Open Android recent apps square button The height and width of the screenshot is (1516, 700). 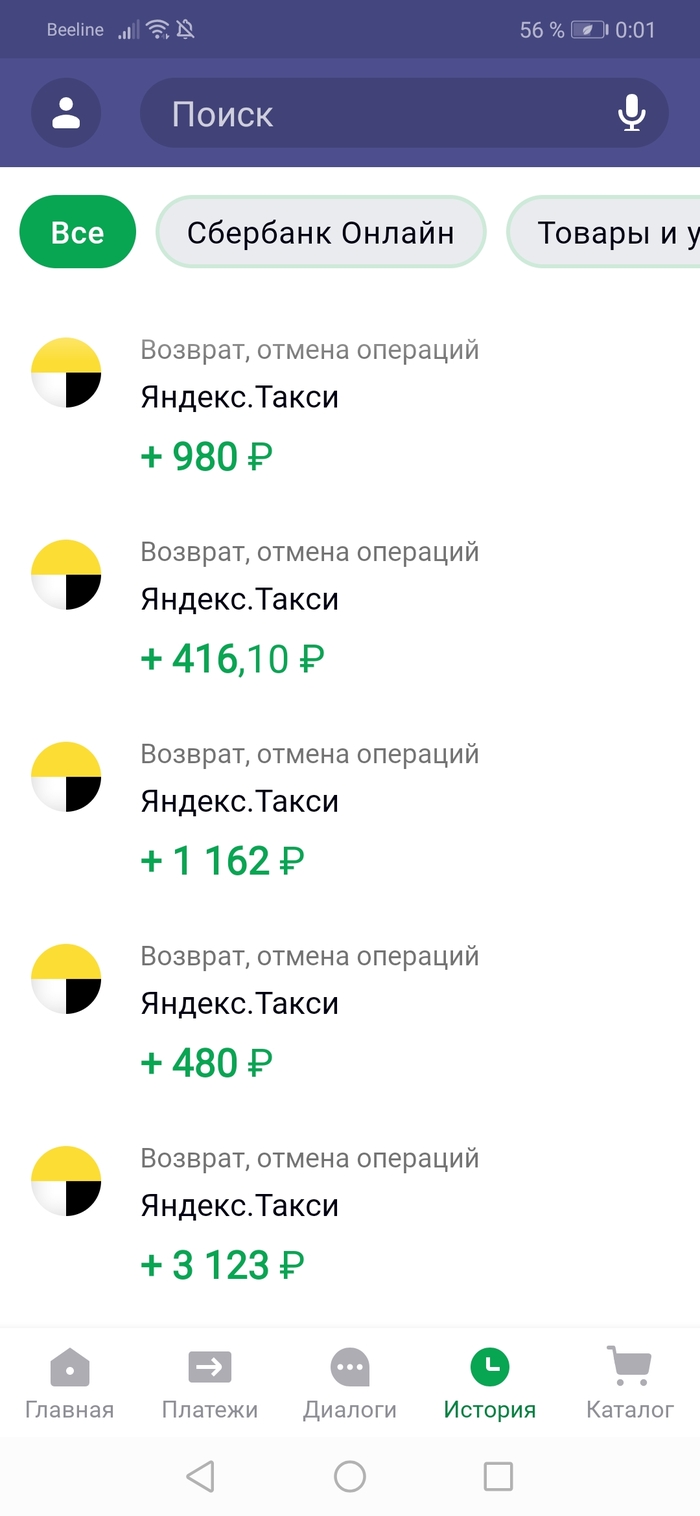tap(498, 1476)
